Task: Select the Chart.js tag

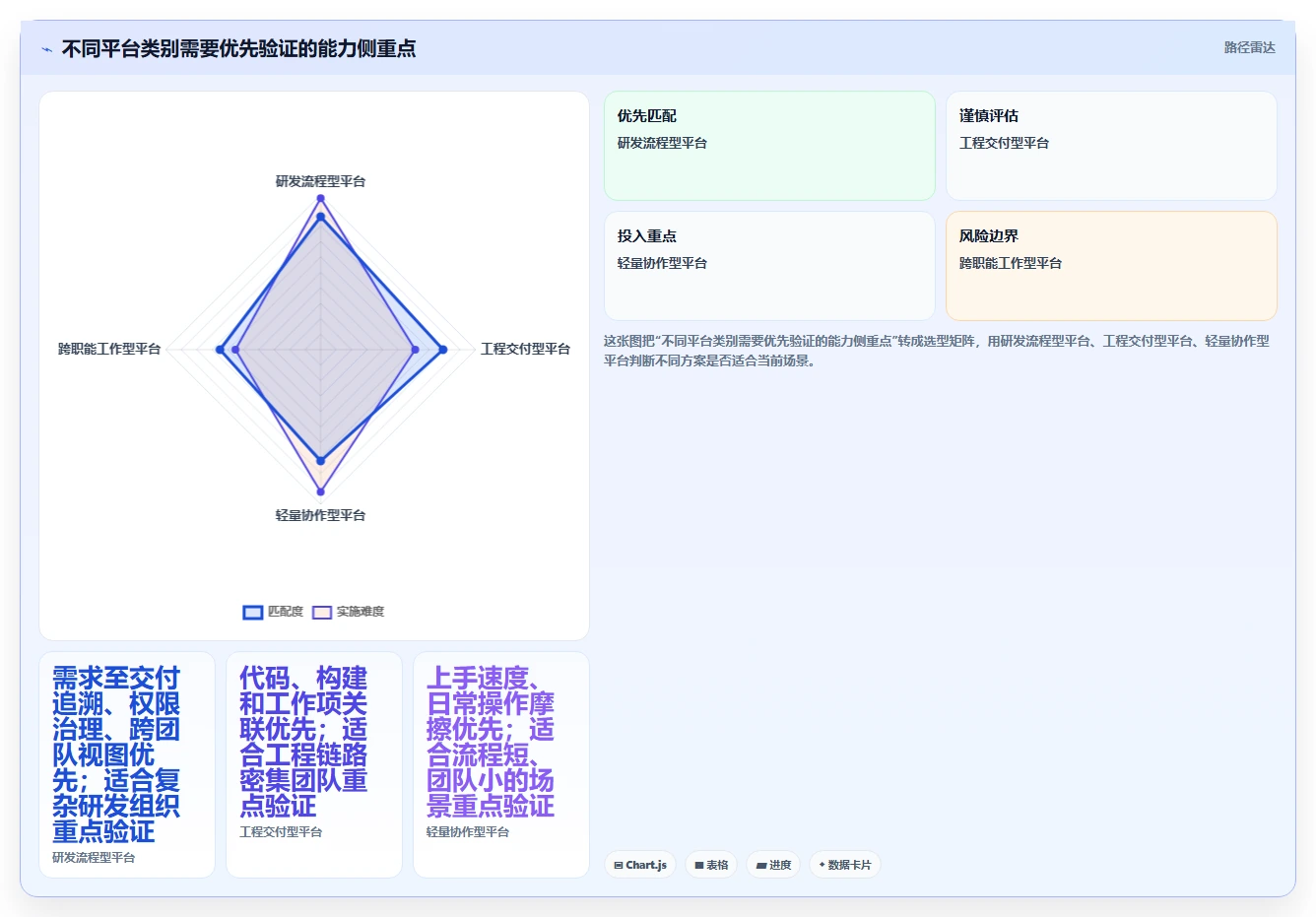Action: click(x=640, y=865)
